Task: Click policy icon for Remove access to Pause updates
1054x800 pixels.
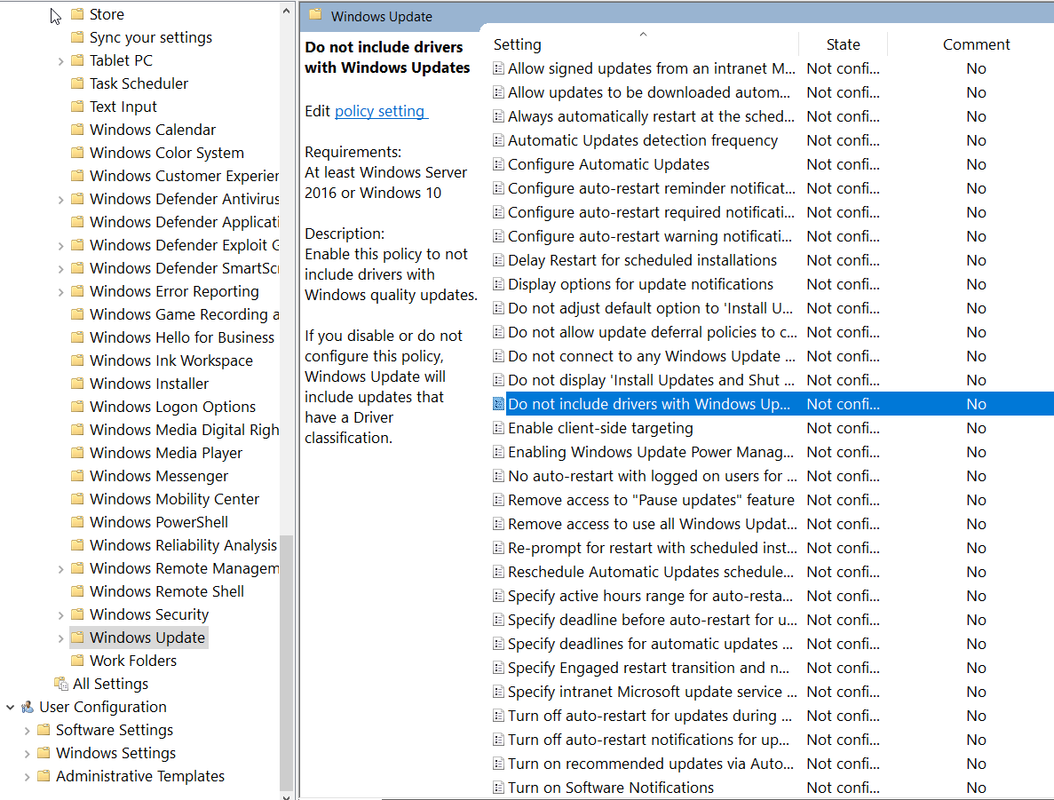Action: [498, 500]
